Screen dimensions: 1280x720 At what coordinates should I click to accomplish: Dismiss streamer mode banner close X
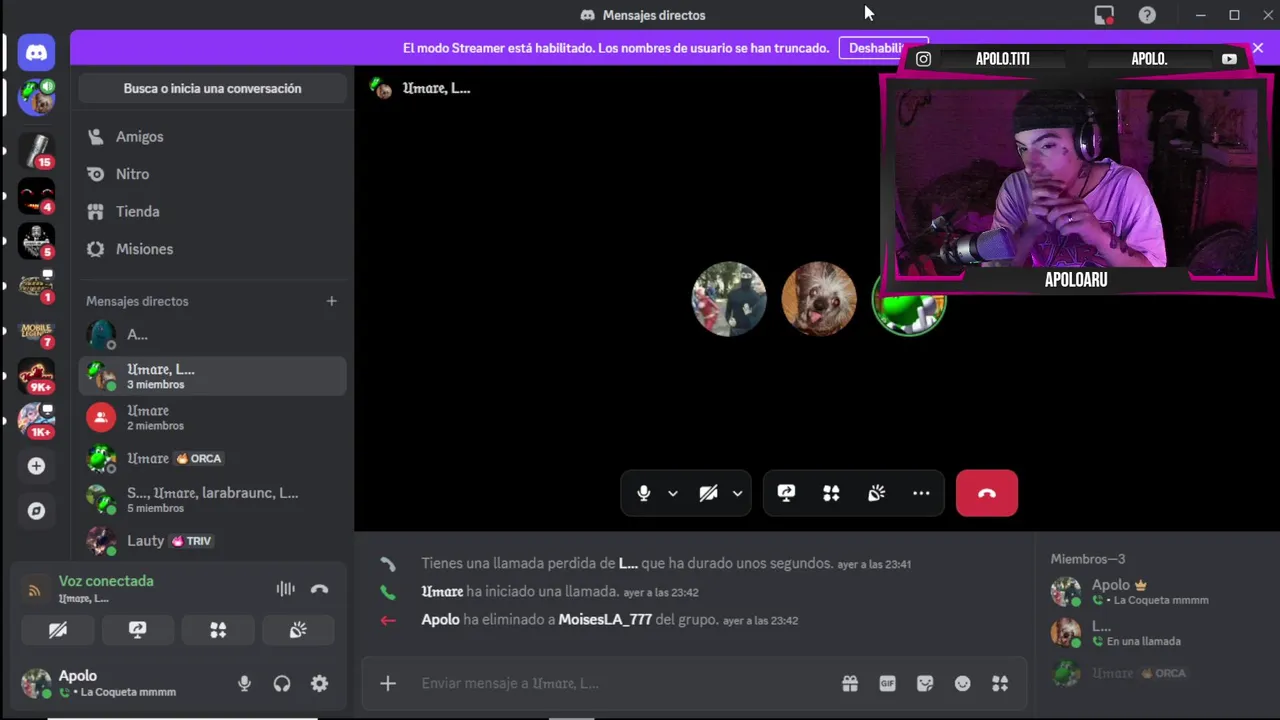[1258, 48]
